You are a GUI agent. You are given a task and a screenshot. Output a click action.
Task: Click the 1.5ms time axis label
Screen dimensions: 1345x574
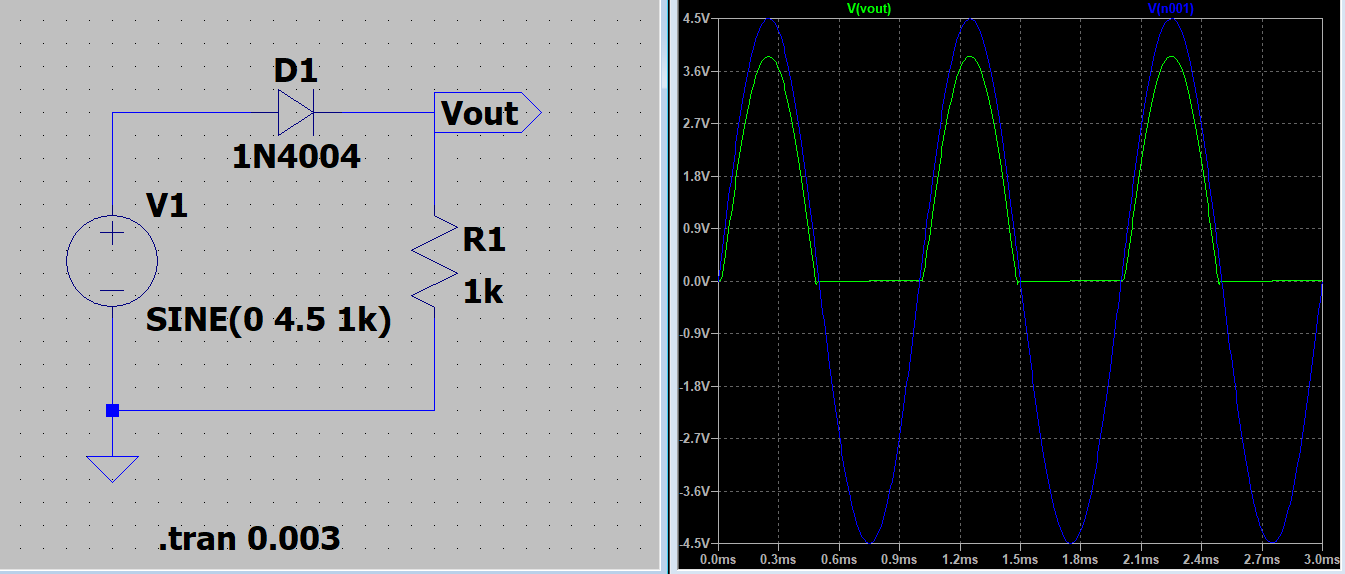click(x=1021, y=560)
